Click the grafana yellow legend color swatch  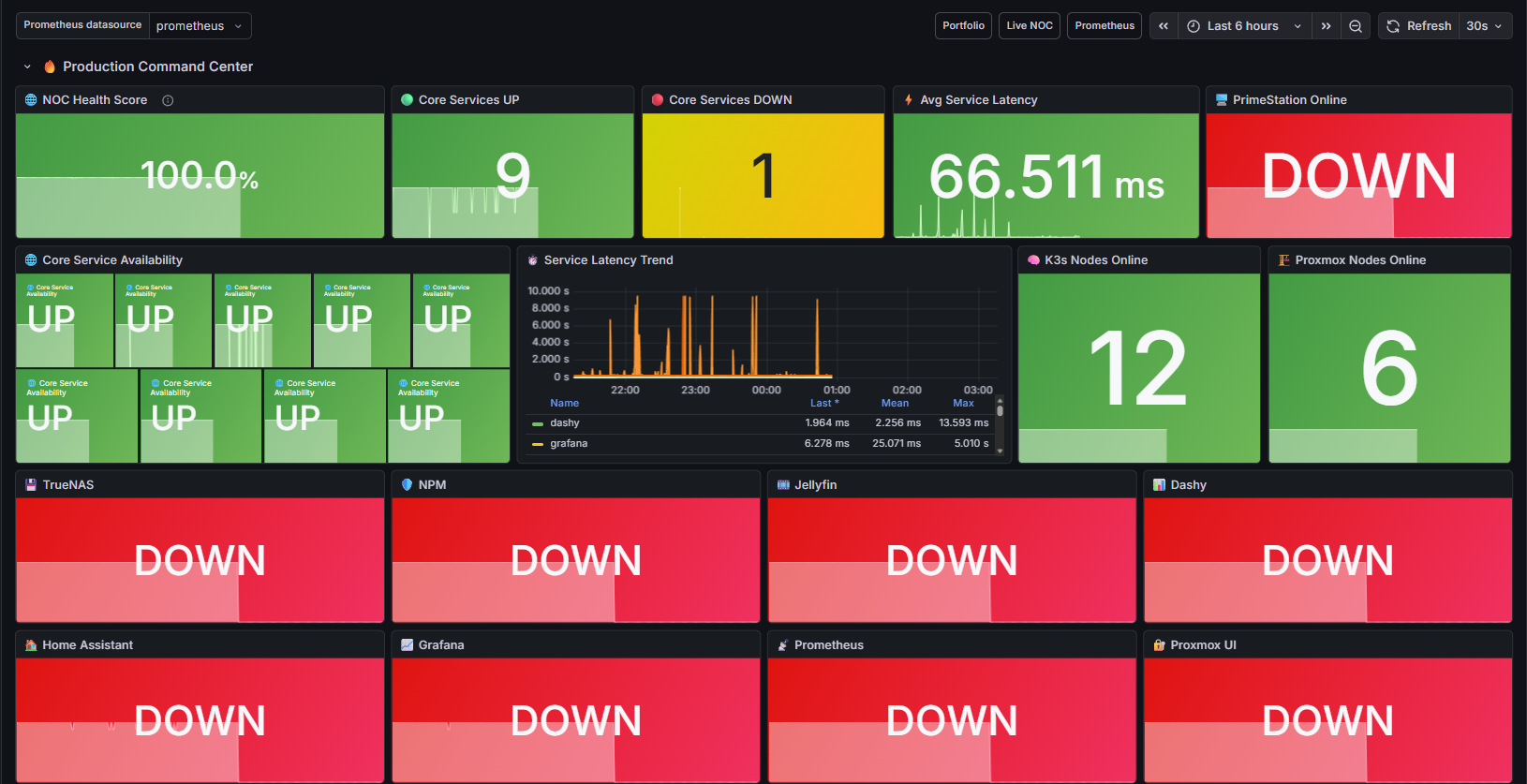538,444
